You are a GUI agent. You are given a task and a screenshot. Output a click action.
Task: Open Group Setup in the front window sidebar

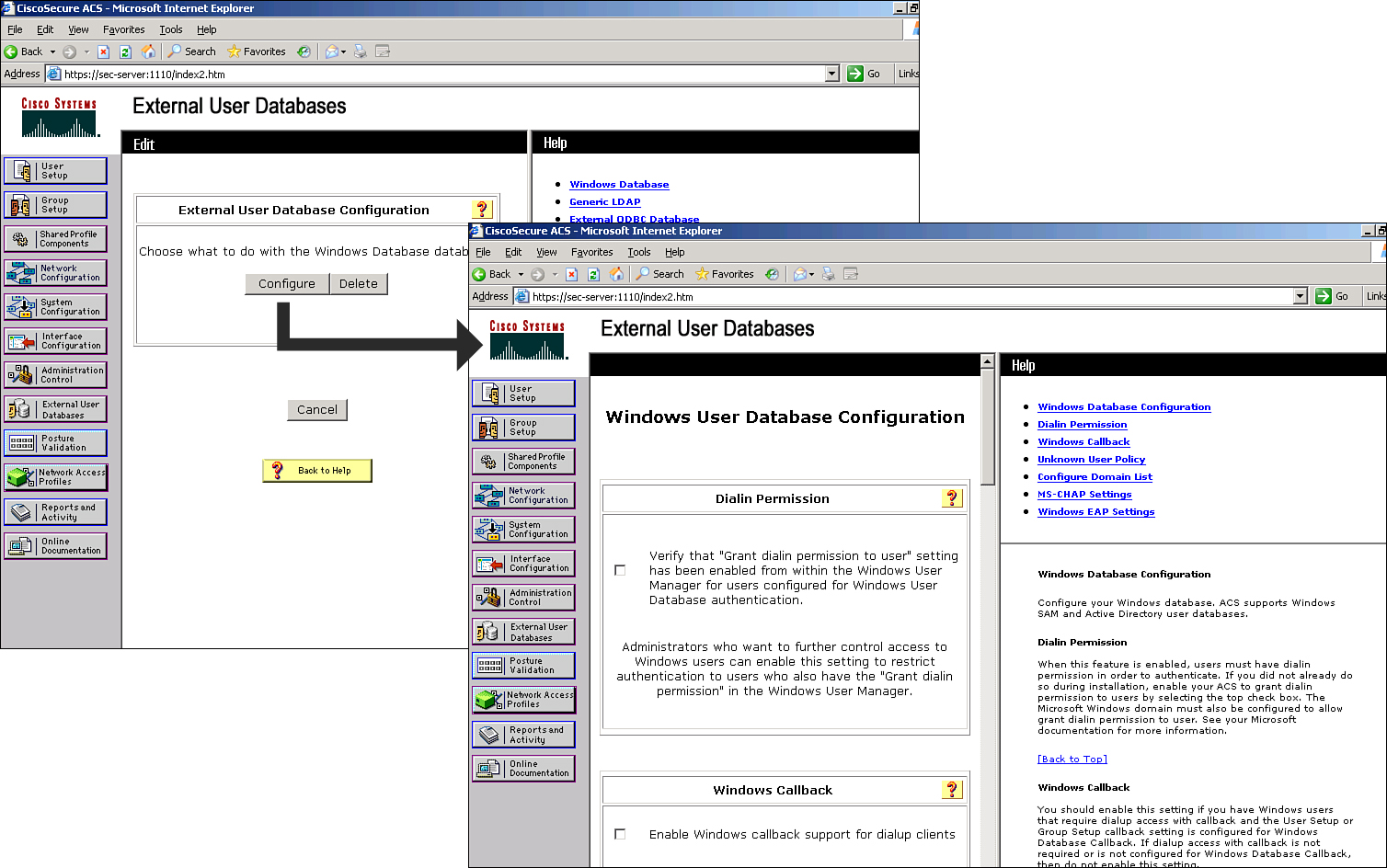click(523, 428)
